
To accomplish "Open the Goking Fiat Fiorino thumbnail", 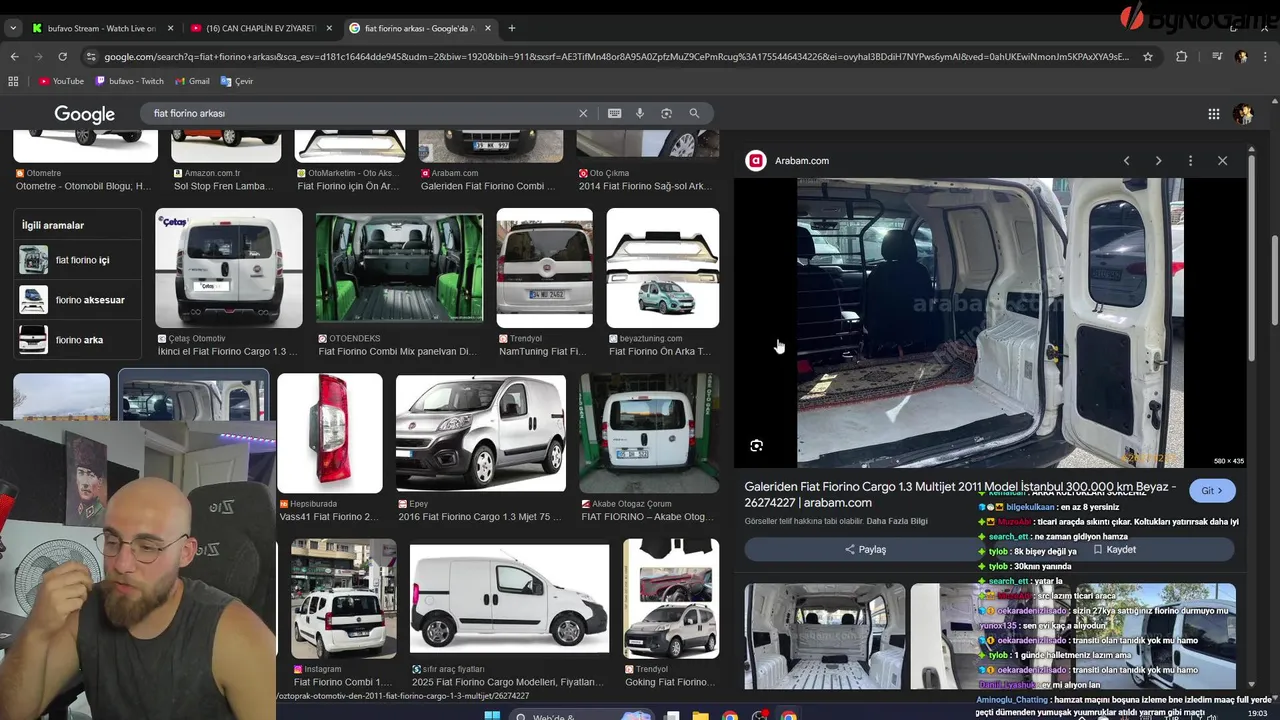I will 671,598.
